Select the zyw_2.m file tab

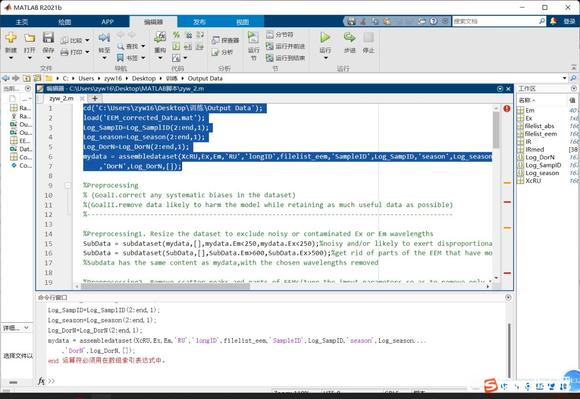(x=61, y=98)
